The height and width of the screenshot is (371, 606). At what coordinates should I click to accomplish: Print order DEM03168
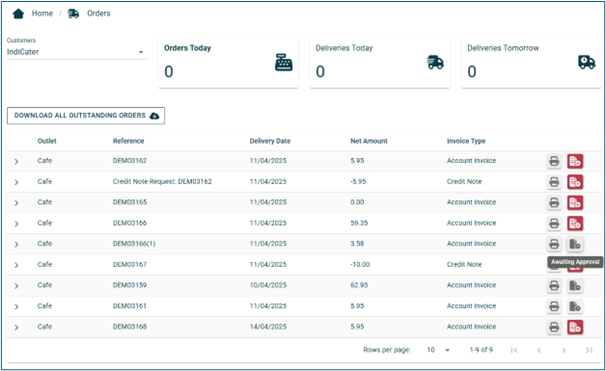[x=554, y=327]
